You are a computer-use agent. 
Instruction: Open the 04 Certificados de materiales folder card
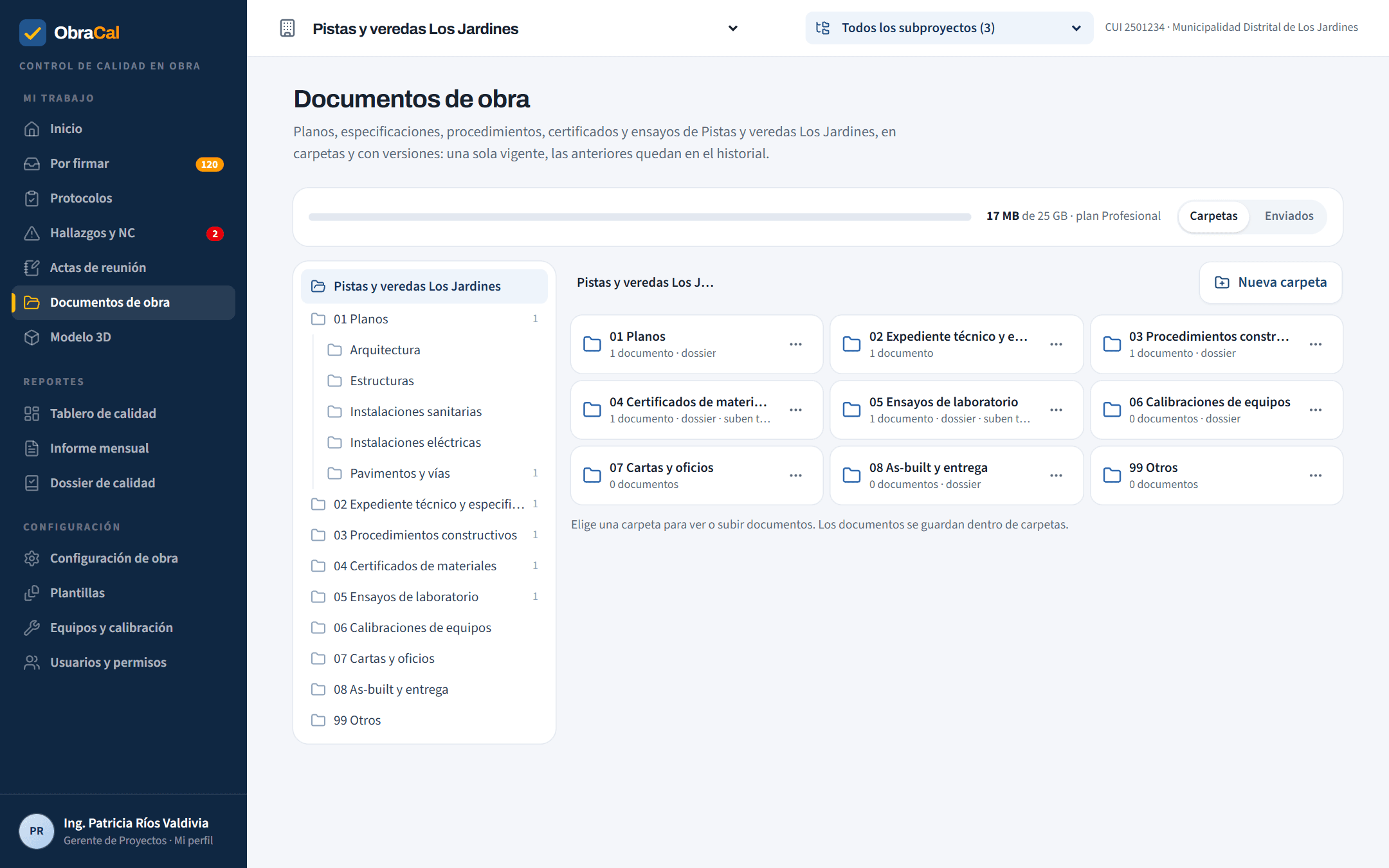[696, 410]
